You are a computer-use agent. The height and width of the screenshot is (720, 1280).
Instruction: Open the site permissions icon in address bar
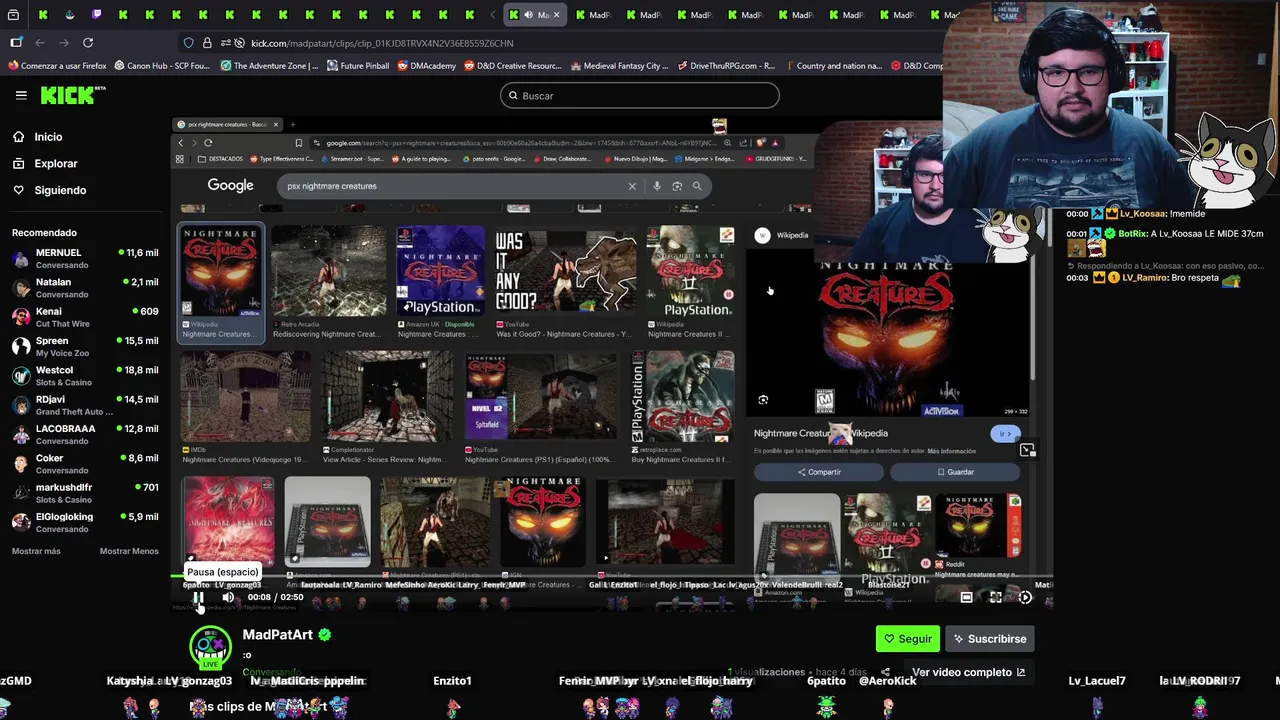tap(226, 43)
